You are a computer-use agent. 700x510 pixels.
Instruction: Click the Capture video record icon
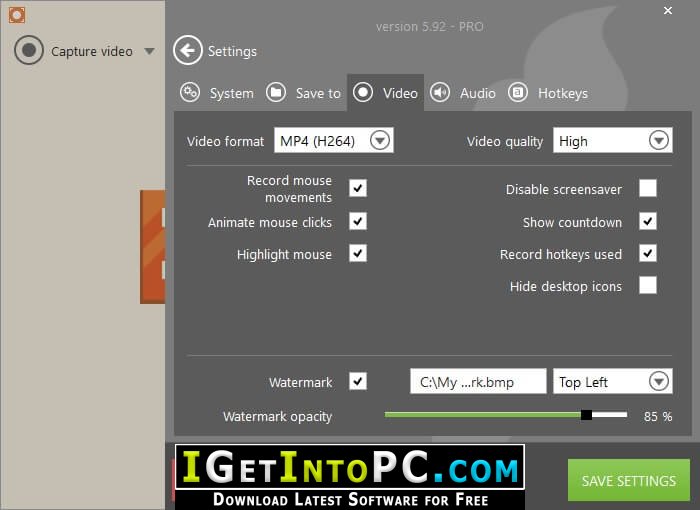point(29,51)
